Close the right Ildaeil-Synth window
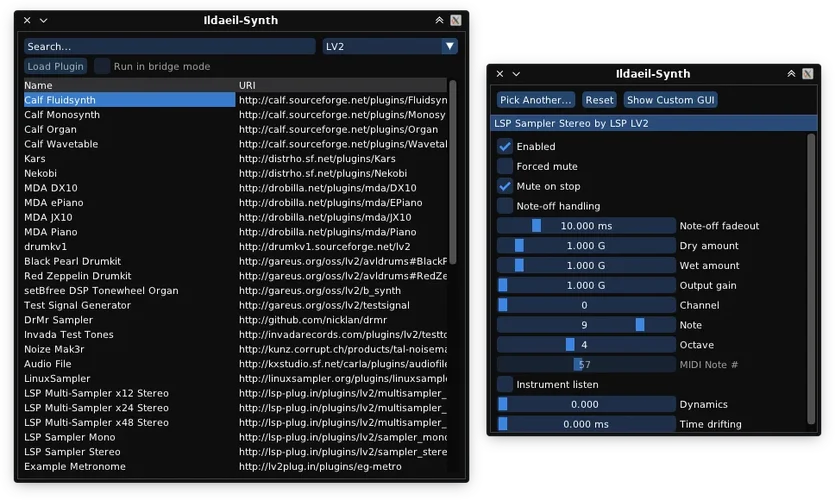835x500 pixels. (x=499, y=74)
